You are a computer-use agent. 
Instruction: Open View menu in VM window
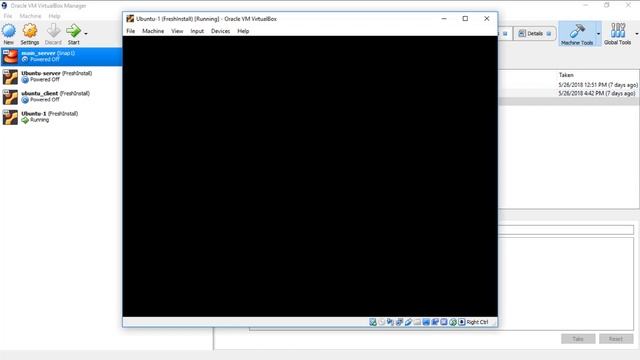pyautogui.click(x=177, y=31)
